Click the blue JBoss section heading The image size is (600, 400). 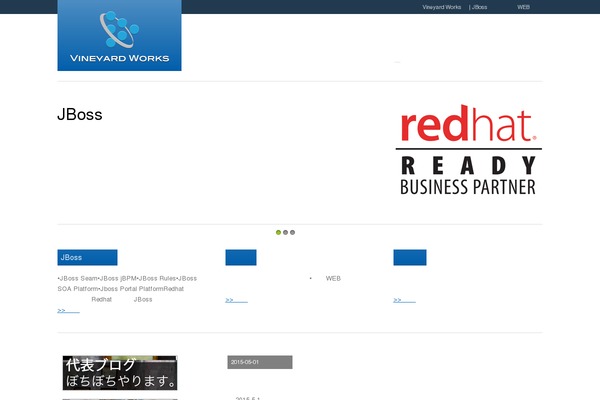87,257
